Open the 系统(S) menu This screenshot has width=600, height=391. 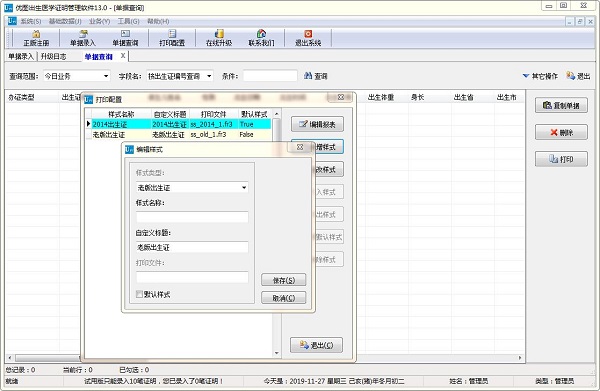pos(31,21)
